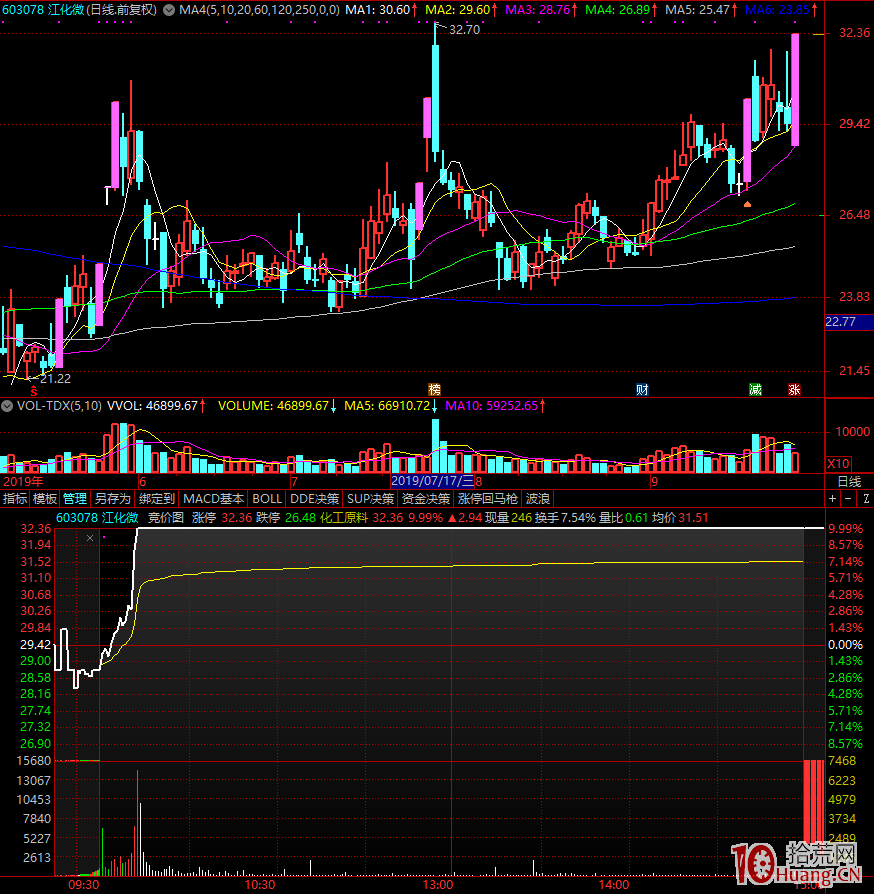Click the 32.70 high price label
Screen dimensions: 874x894
(464, 30)
